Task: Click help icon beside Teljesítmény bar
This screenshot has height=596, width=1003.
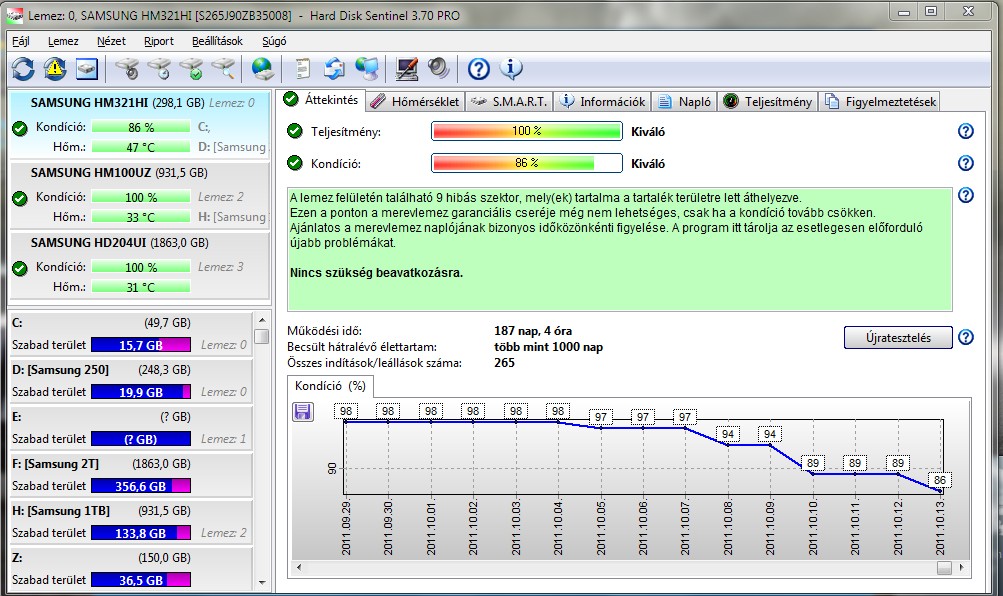Action: point(965,131)
